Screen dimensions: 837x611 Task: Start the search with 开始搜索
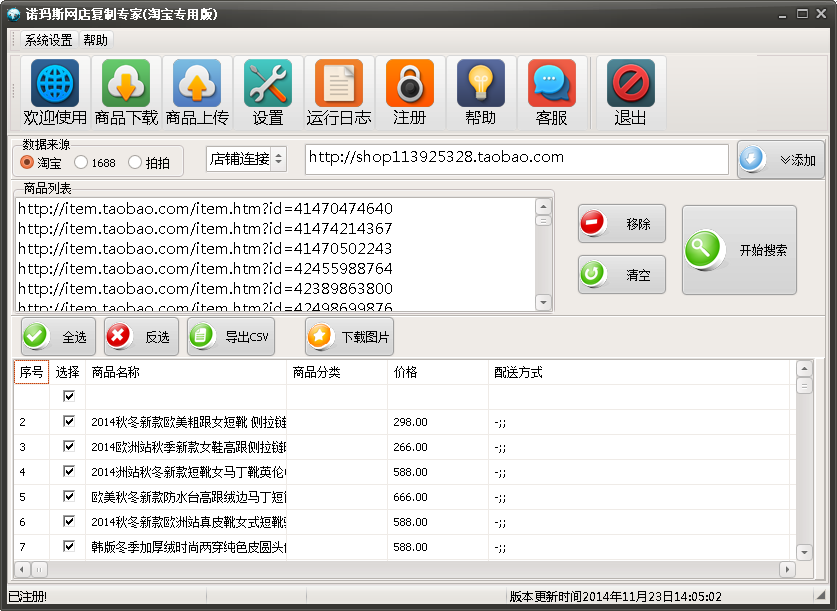click(x=739, y=250)
